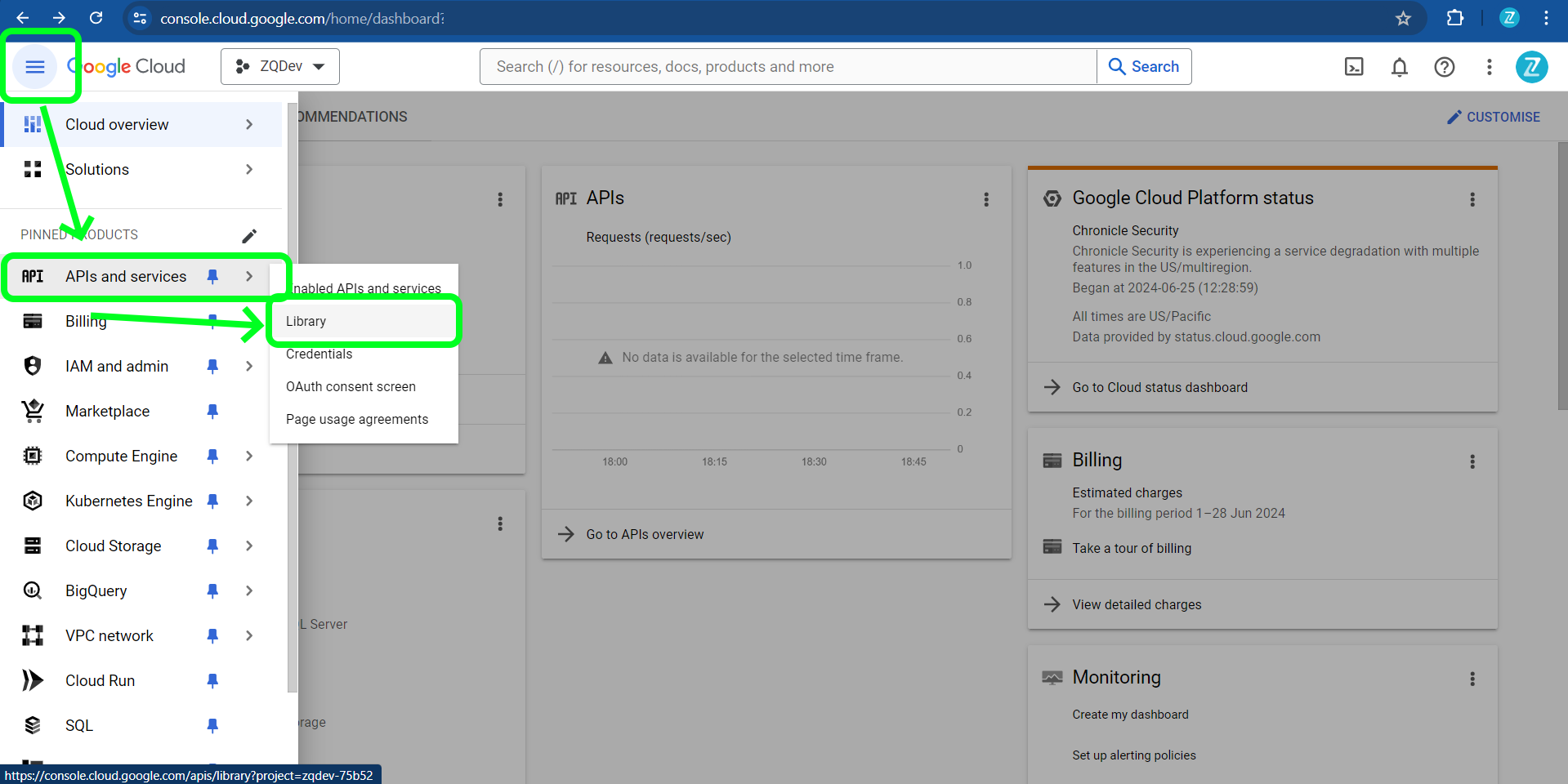
Task: Focus the resource search field
Action: (x=788, y=66)
